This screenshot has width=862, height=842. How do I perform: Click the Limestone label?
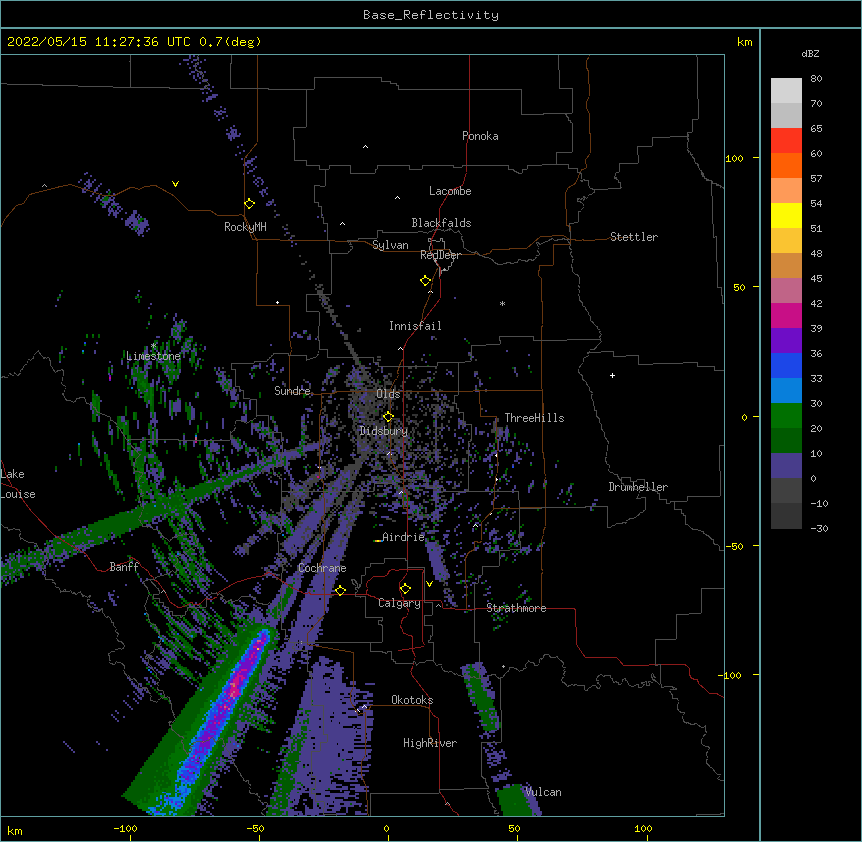click(153, 356)
